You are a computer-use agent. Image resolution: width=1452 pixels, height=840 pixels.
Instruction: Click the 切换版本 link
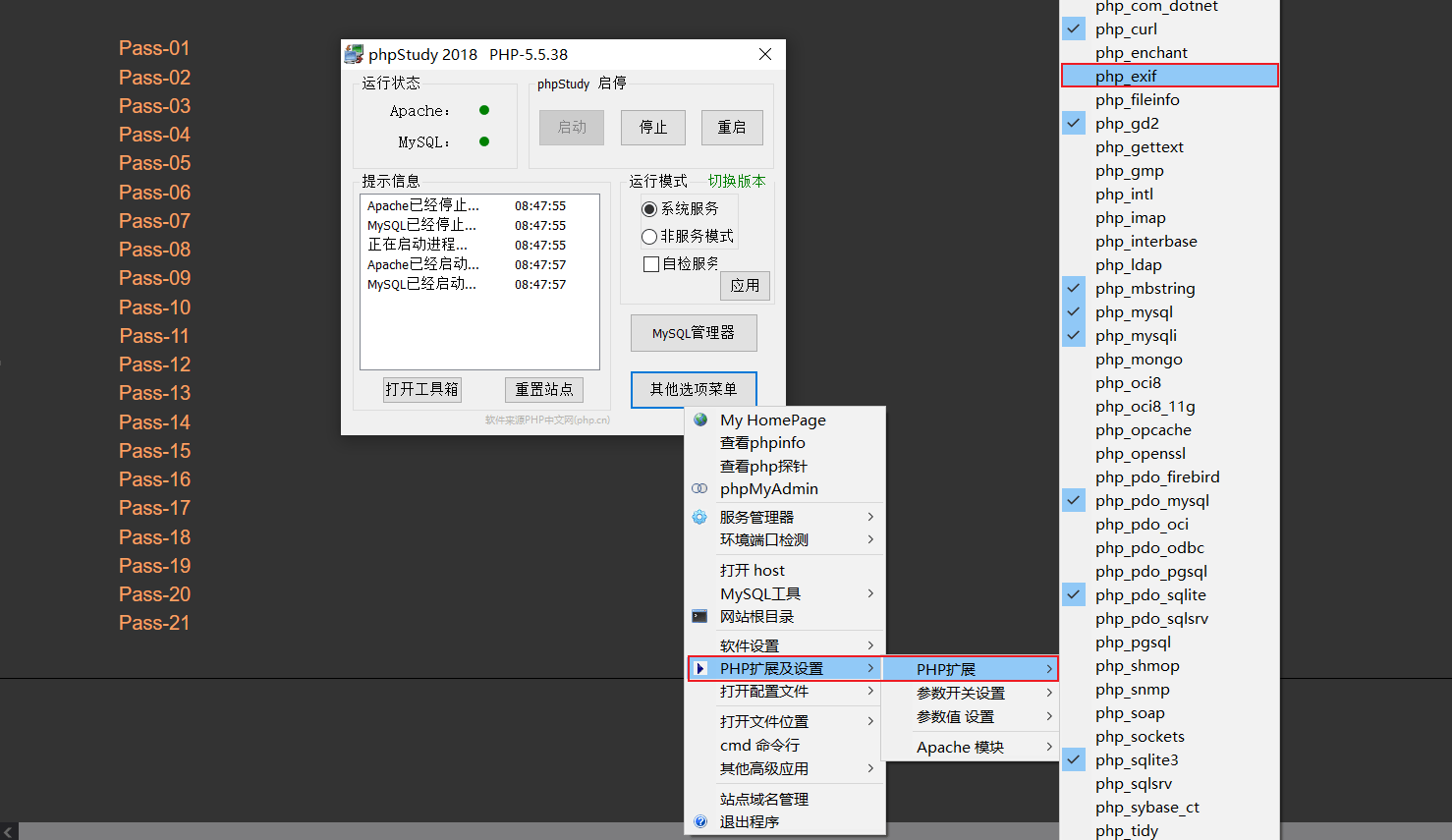tap(737, 182)
